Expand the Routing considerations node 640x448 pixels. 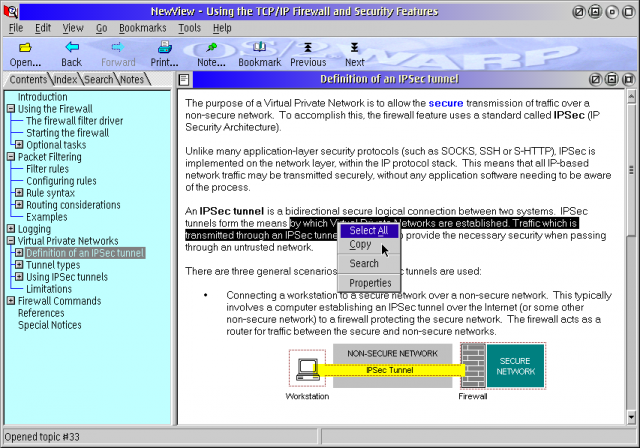(x=19, y=204)
